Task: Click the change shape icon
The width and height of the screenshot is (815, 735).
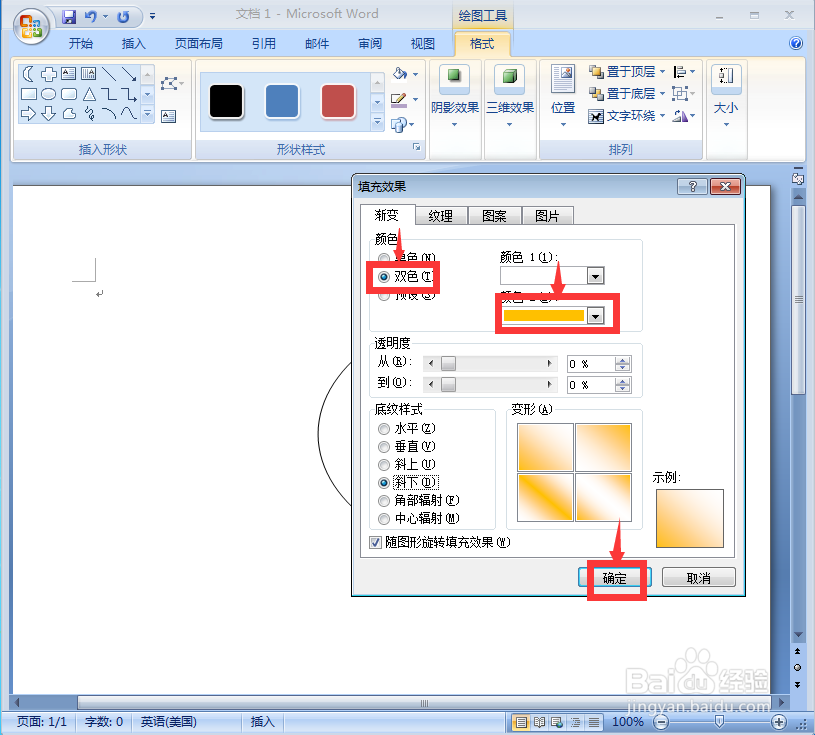Action: pos(399,125)
